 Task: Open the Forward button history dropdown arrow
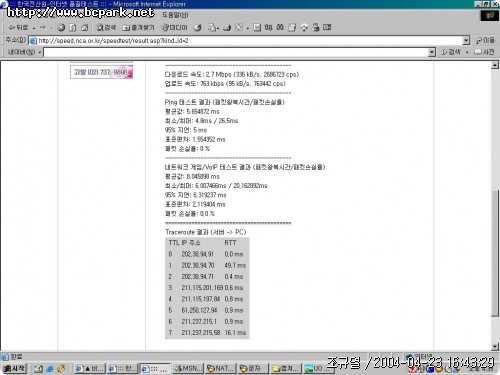pos(52,28)
